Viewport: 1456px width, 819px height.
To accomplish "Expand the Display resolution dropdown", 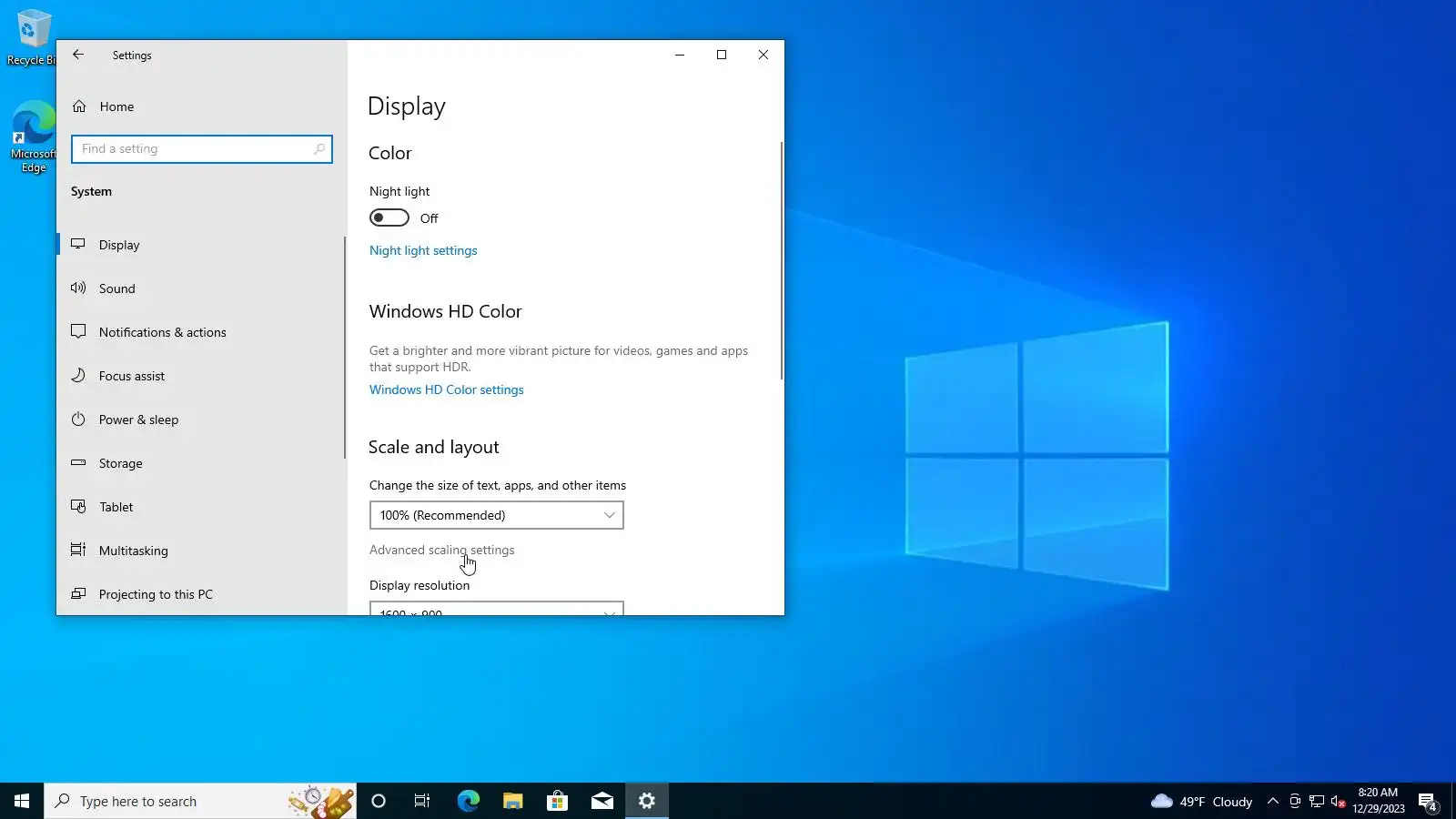I will pos(497,608).
